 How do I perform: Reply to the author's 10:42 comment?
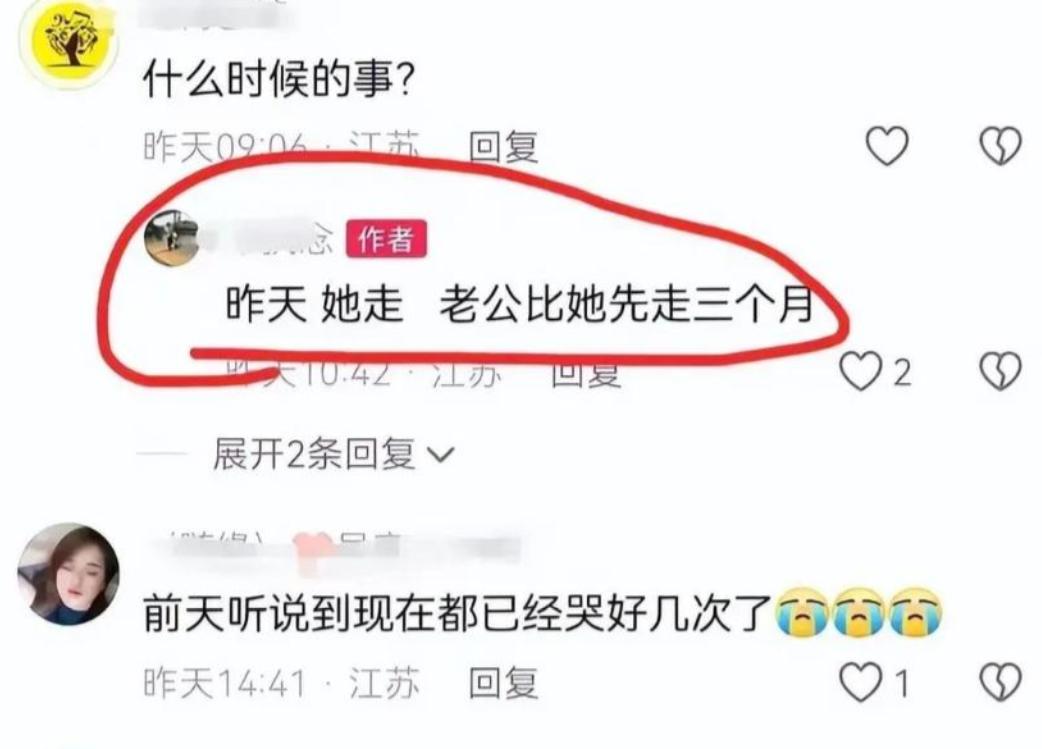tap(586, 374)
